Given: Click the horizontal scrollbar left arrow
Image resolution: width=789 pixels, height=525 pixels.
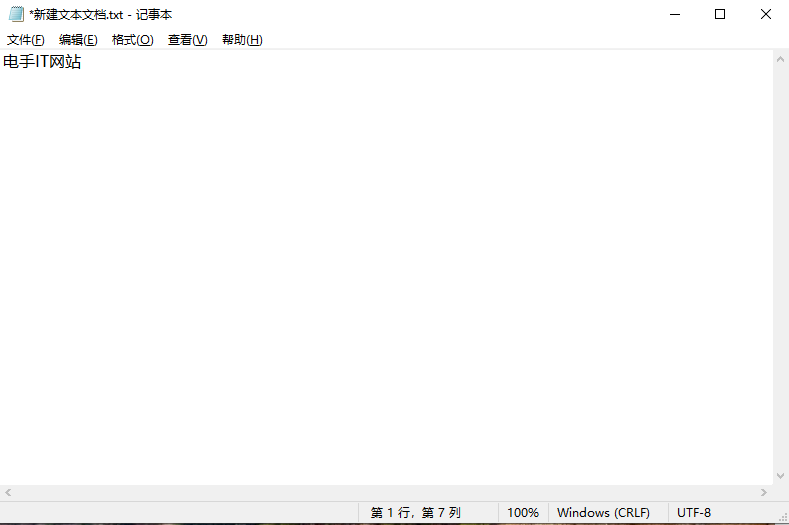Looking at the screenshot, I should tap(8, 493).
